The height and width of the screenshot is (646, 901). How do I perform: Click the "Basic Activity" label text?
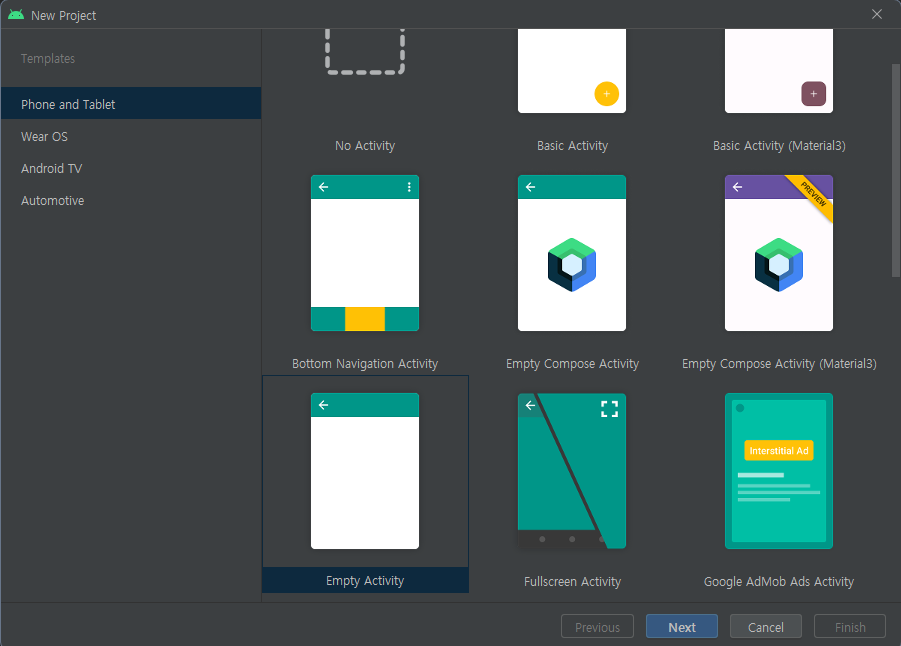[572, 145]
